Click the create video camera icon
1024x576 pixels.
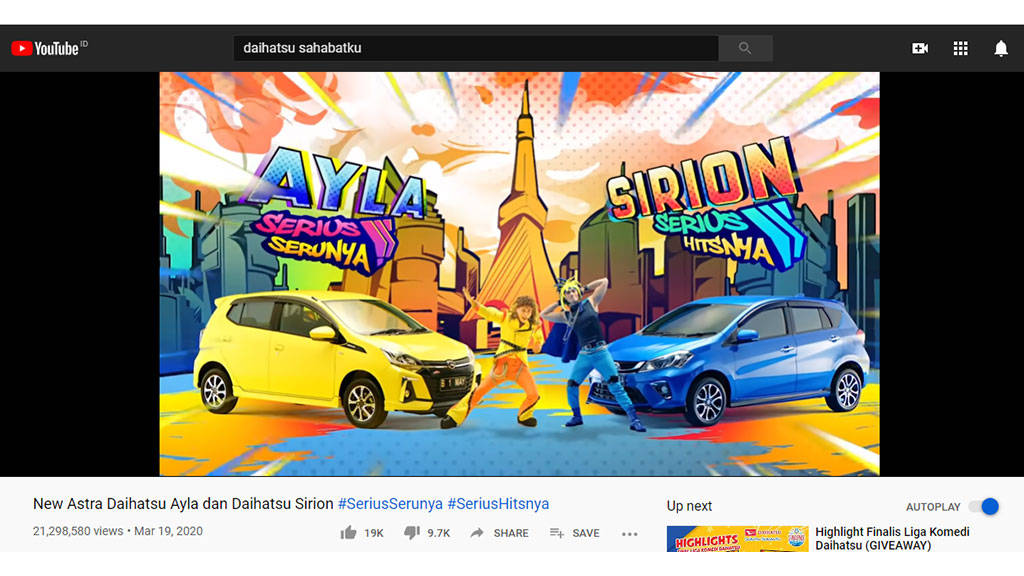point(920,48)
